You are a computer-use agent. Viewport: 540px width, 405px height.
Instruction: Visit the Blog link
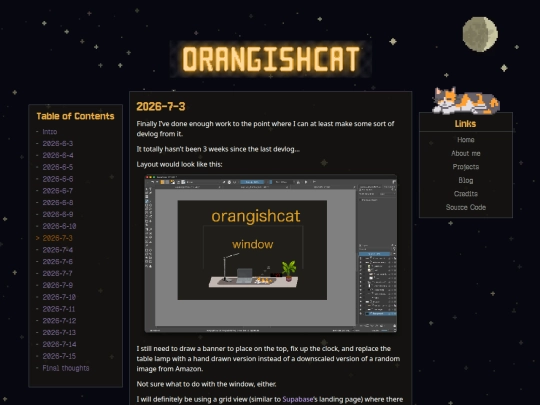coord(466,180)
